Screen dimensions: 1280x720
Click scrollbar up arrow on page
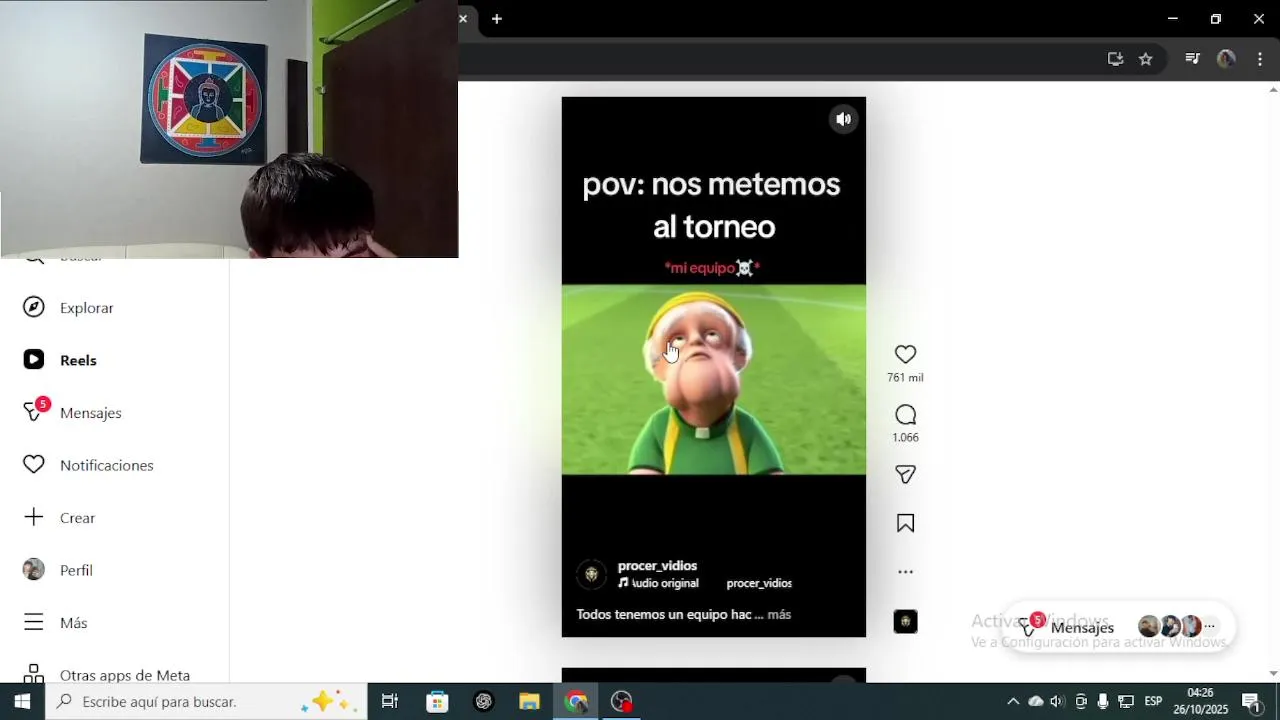tap(1273, 90)
